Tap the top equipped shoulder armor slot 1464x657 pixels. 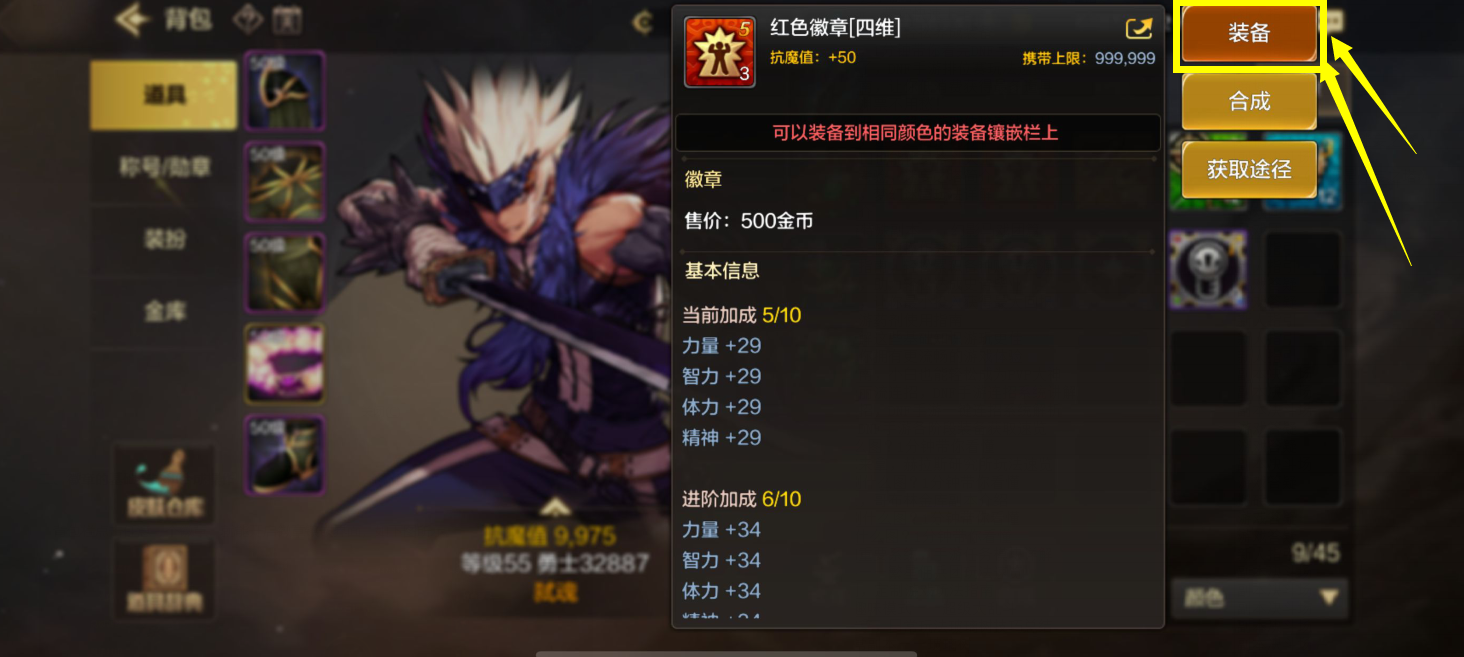285,91
